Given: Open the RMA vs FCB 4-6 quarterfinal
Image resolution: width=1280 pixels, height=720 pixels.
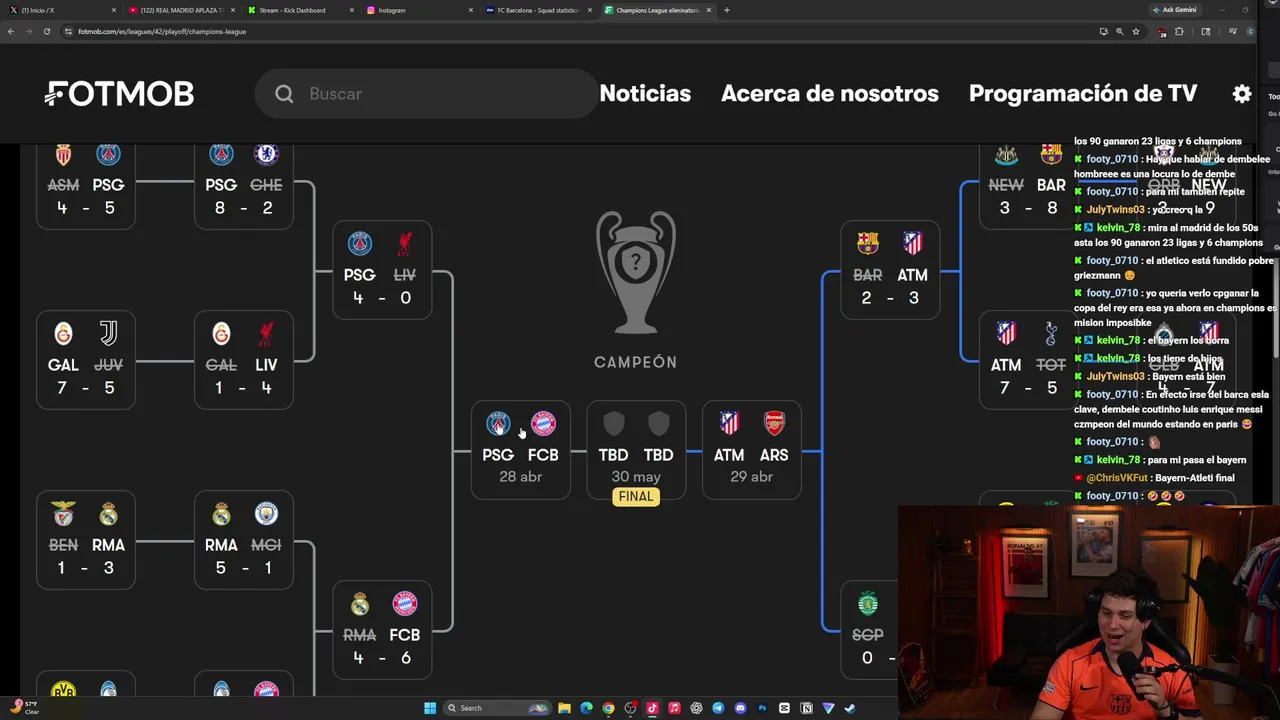Looking at the screenshot, I should pyautogui.click(x=382, y=630).
